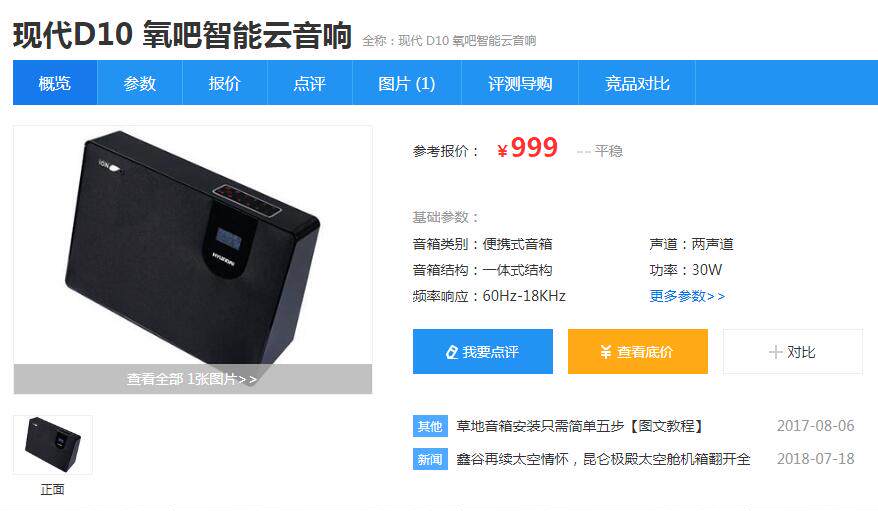878x511 pixels.
Task: Open the 概览 tab
Action: click(x=55, y=83)
